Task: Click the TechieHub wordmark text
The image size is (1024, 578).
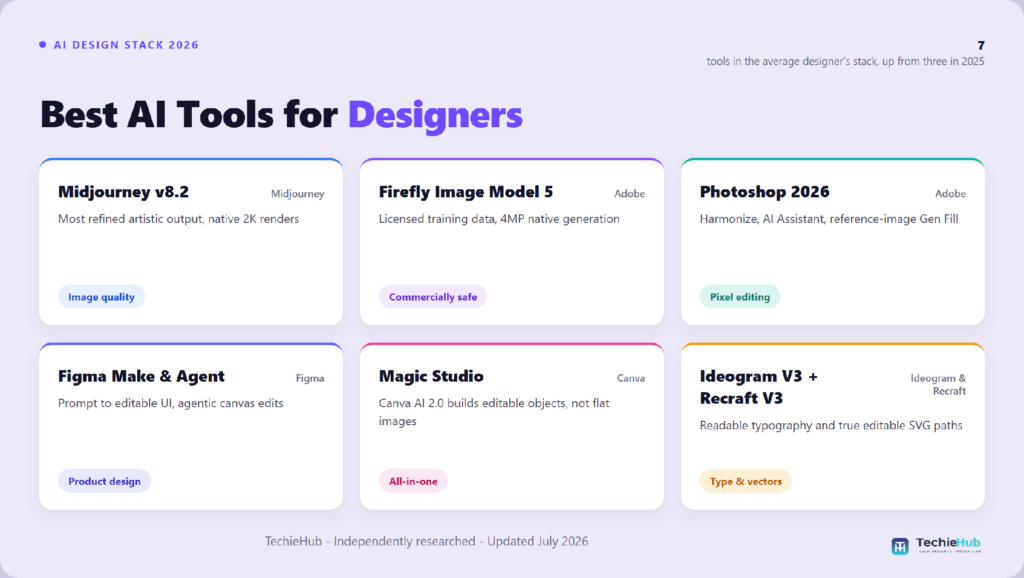Action: pos(948,543)
